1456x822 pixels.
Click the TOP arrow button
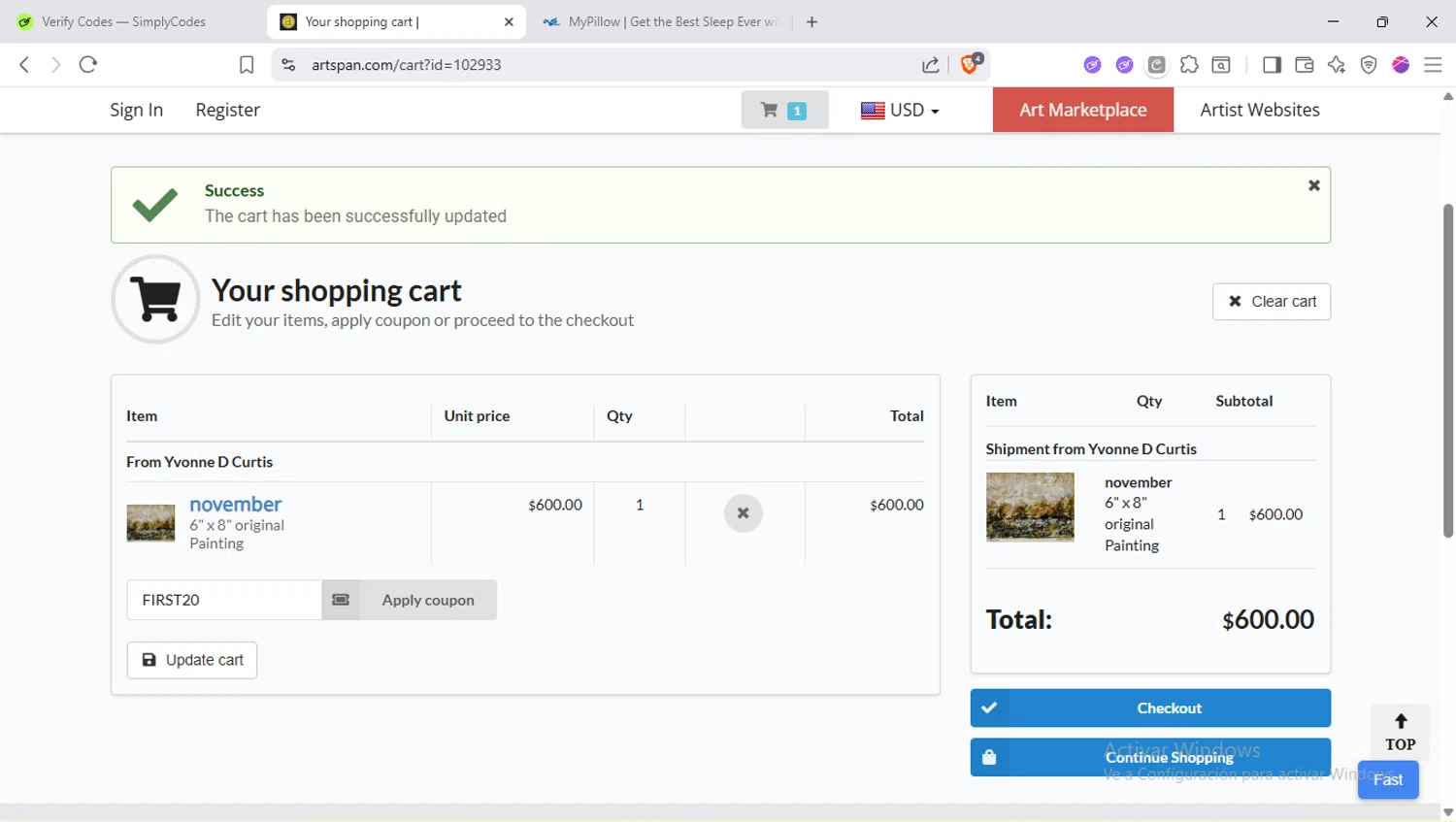1400,732
